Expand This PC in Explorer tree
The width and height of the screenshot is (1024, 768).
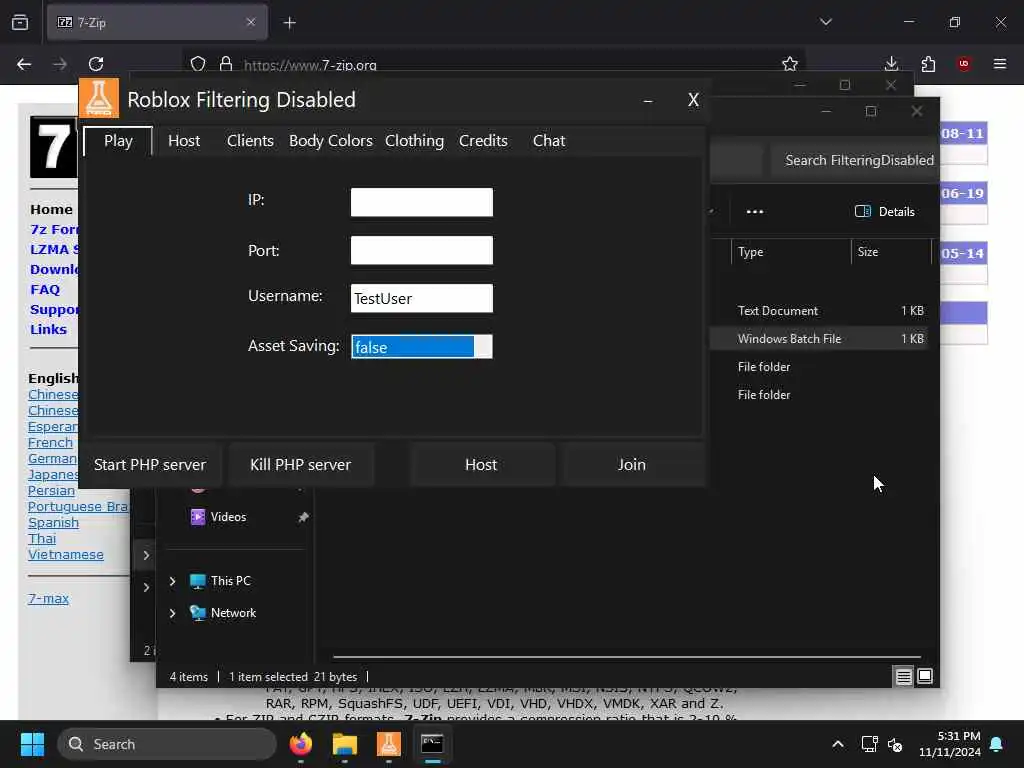tap(172, 581)
